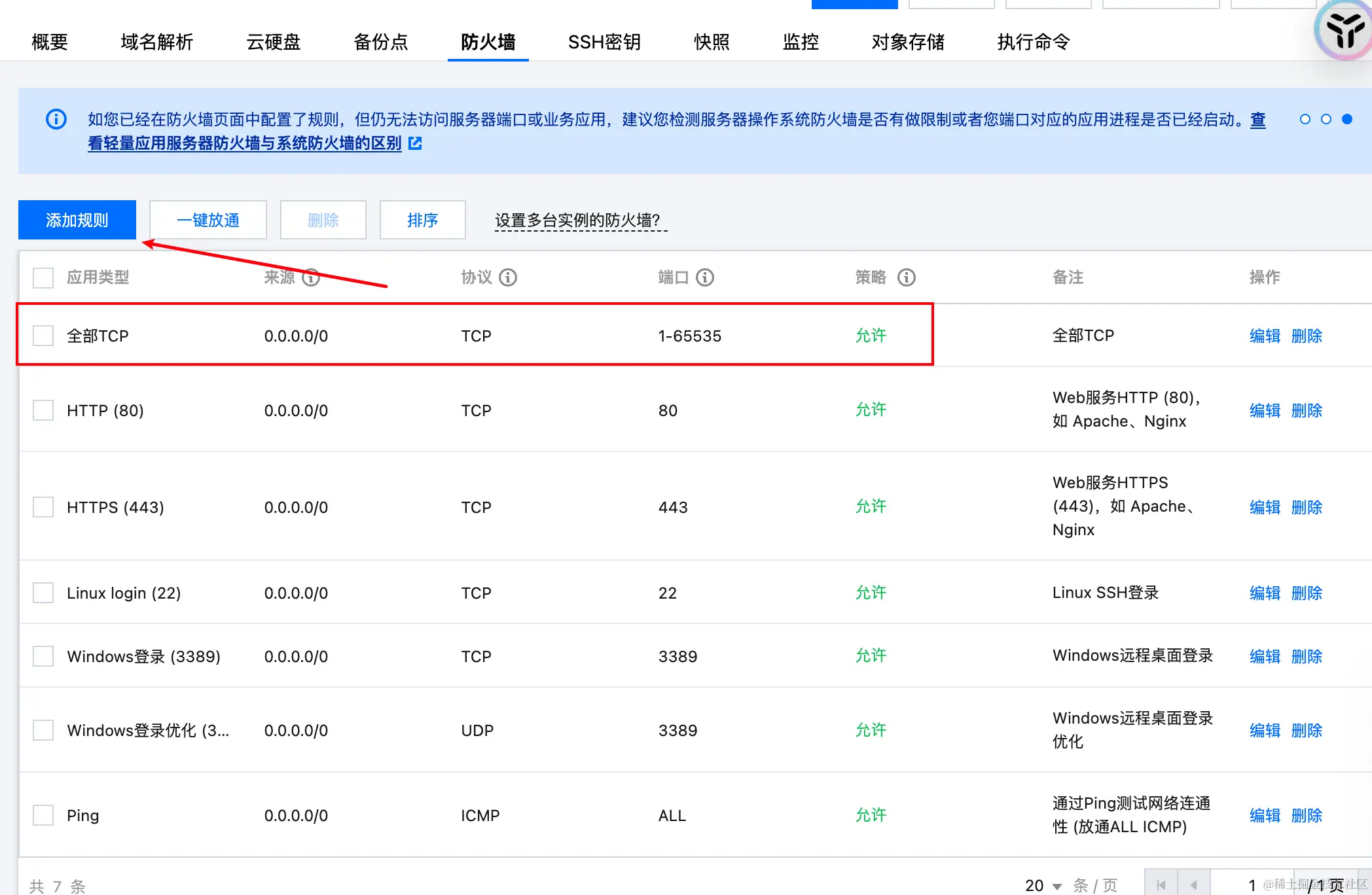Image resolution: width=1372 pixels, height=895 pixels.
Task: Click the external link icon after the firewall difference link
Action: [x=415, y=143]
